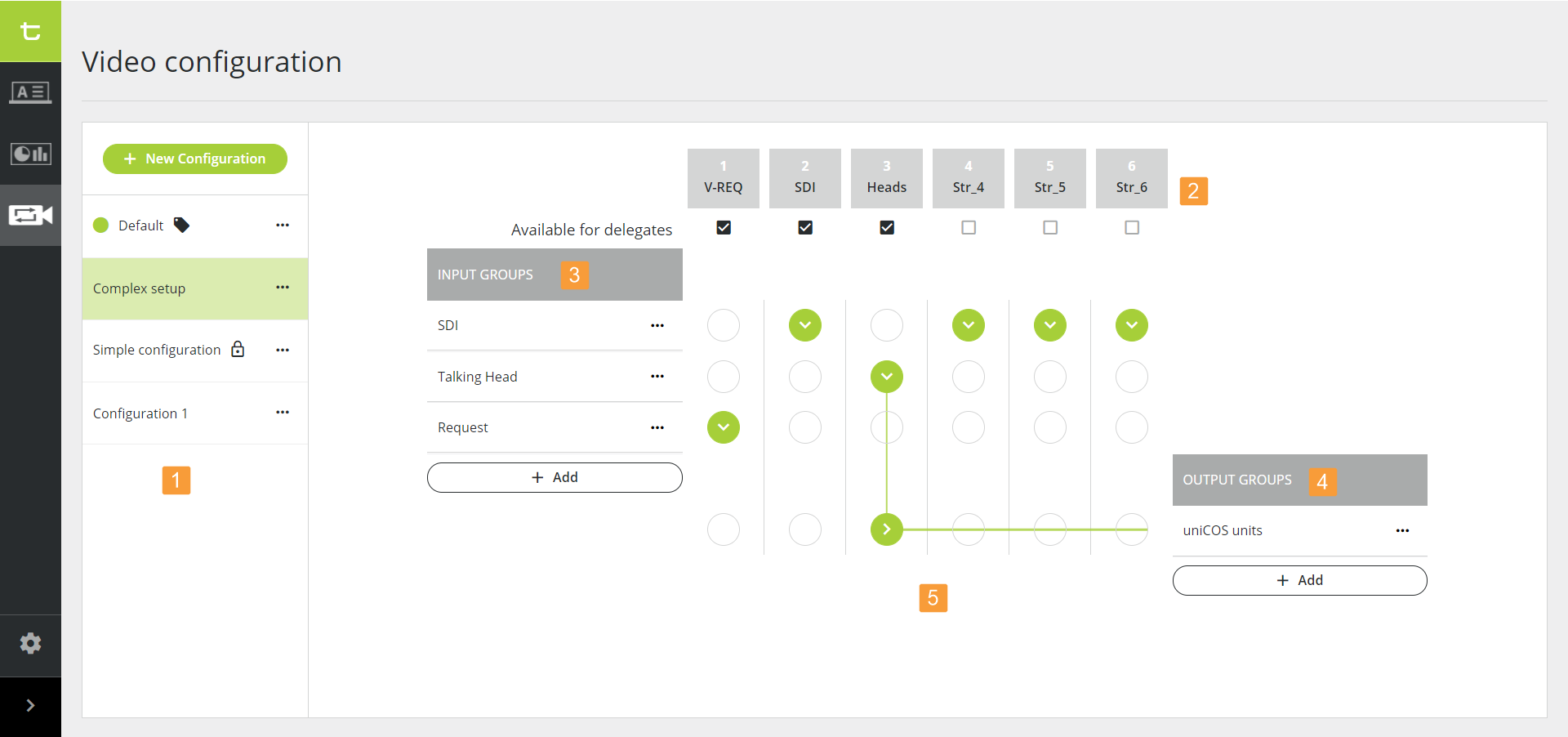Open the text display sidebar icon

[30, 92]
